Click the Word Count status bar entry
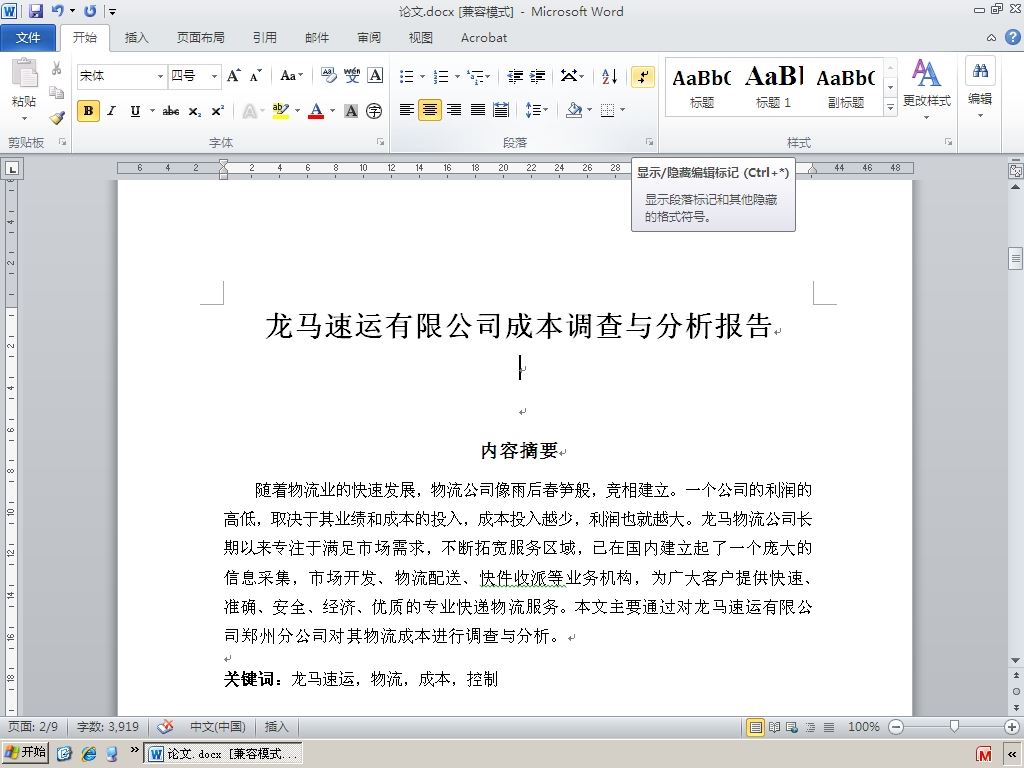Image resolution: width=1024 pixels, height=768 pixels. (x=108, y=727)
